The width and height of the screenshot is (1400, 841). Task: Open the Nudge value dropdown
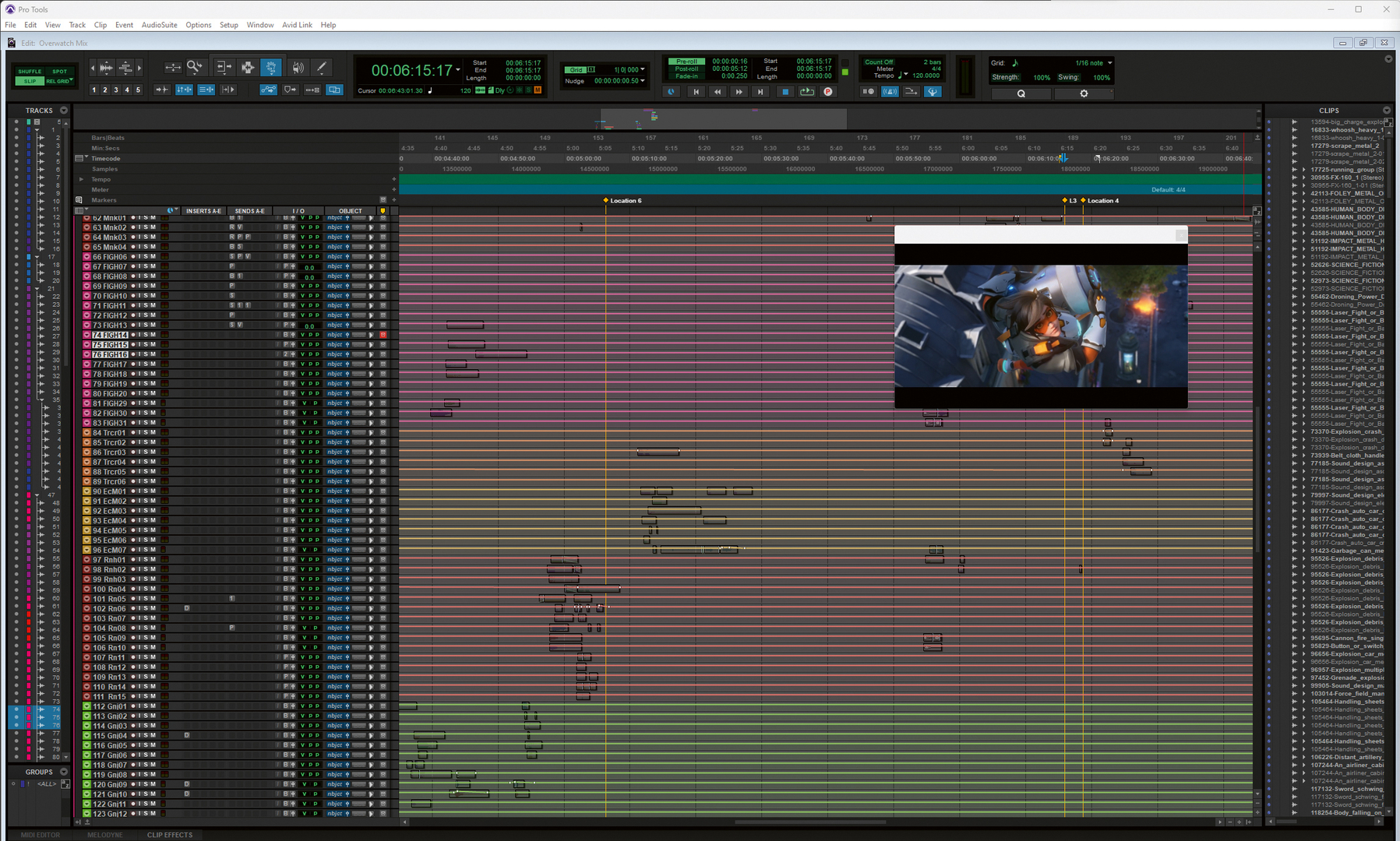[x=642, y=80]
